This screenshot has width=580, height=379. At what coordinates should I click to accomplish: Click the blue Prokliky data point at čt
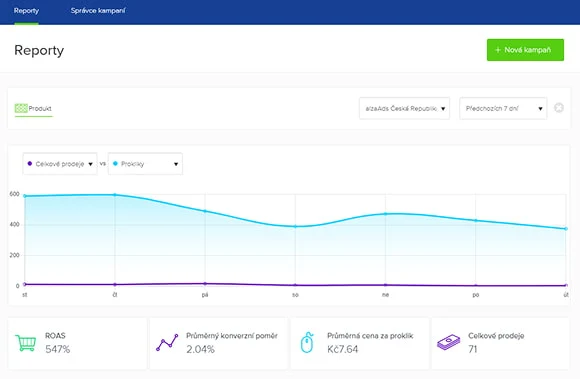115,194
